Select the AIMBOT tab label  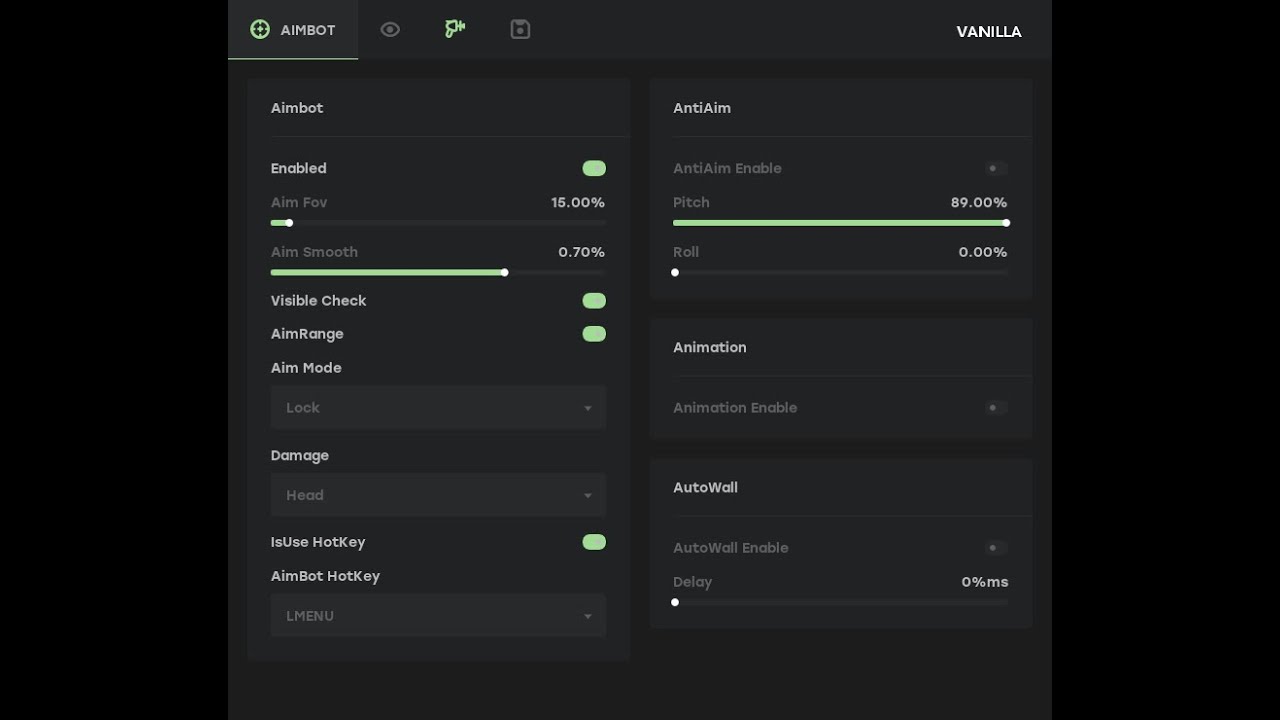coord(308,30)
